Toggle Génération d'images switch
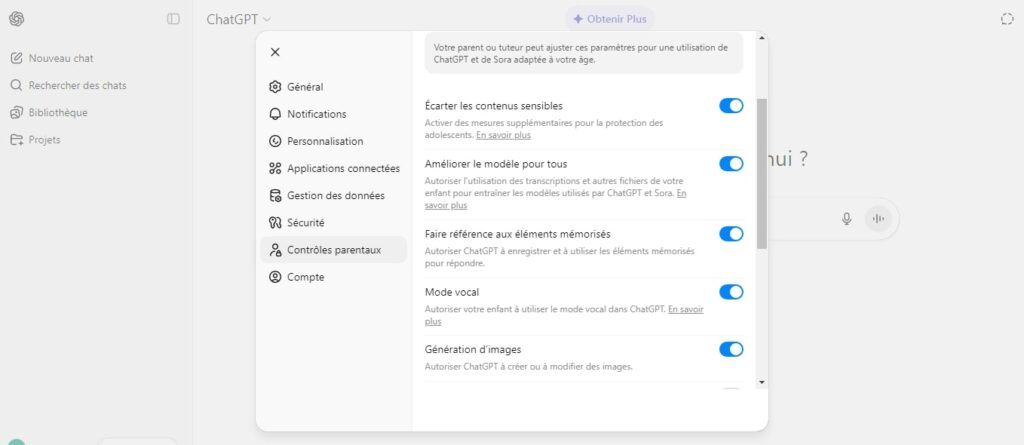Screen dimensions: 1024x445 click(x=731, y=349)
